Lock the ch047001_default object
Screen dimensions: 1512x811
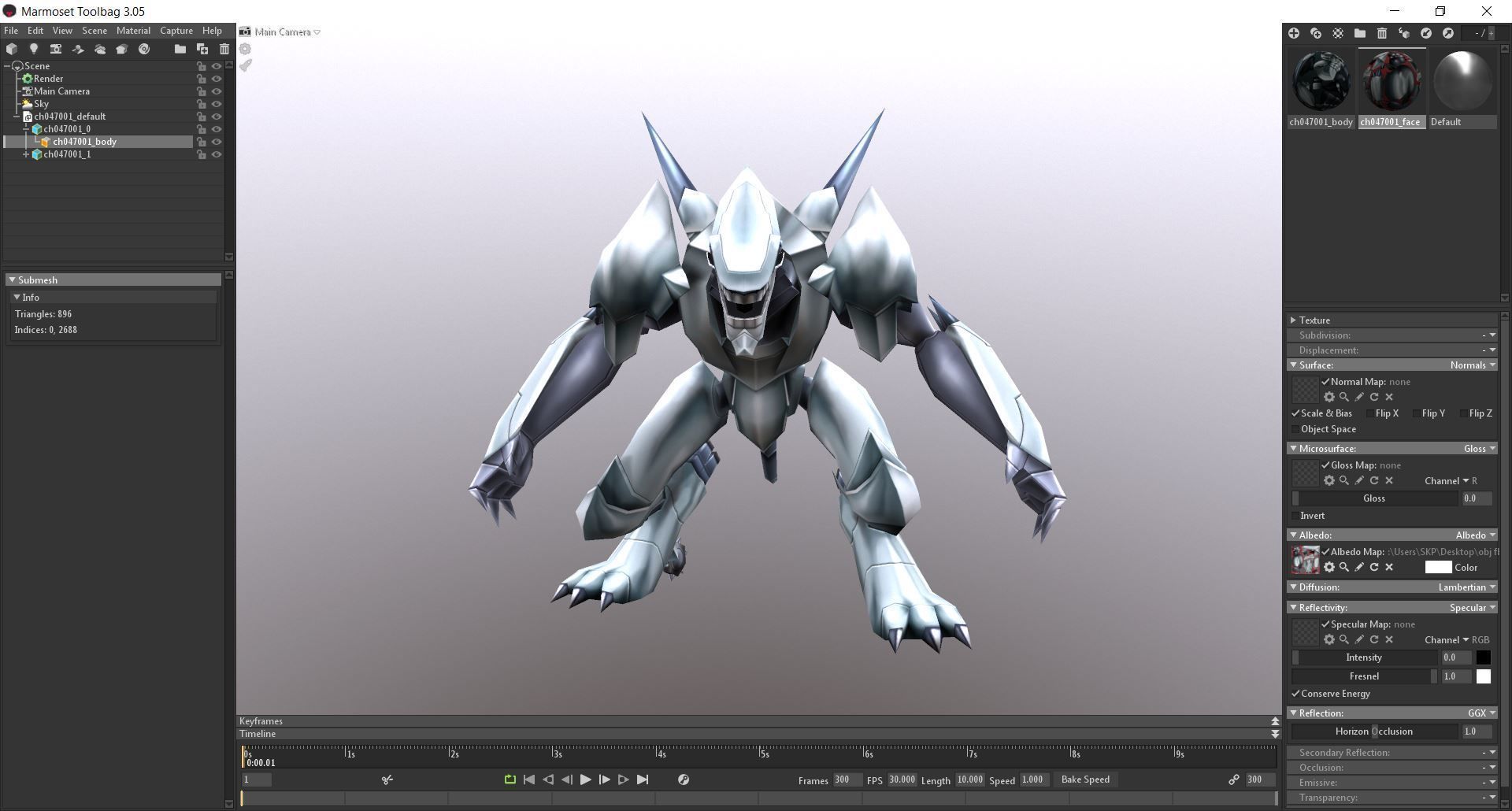point(202,117)
